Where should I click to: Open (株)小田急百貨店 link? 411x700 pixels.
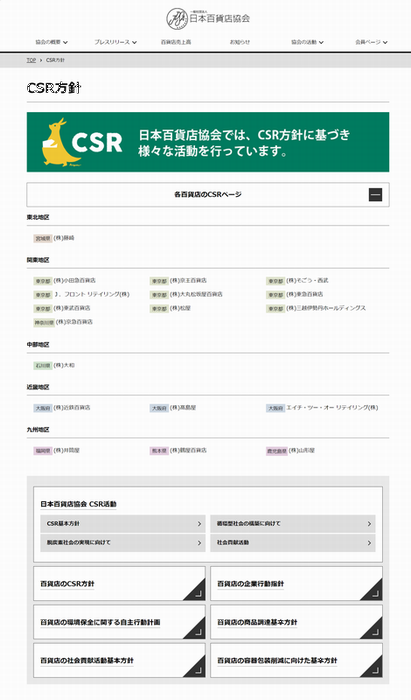point(74,280)
